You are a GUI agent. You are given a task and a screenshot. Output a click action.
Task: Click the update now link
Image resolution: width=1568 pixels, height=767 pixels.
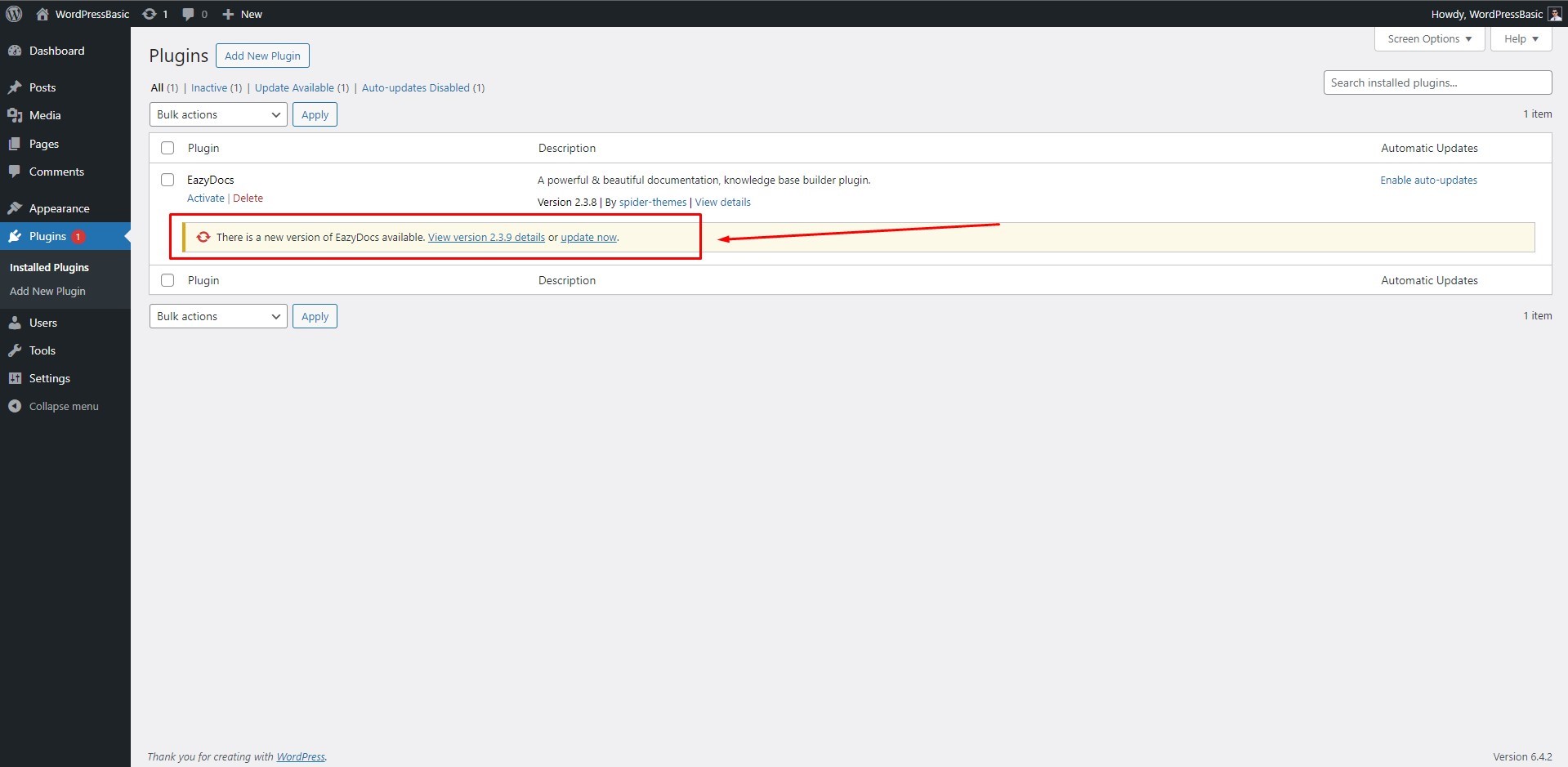point(588,237)
